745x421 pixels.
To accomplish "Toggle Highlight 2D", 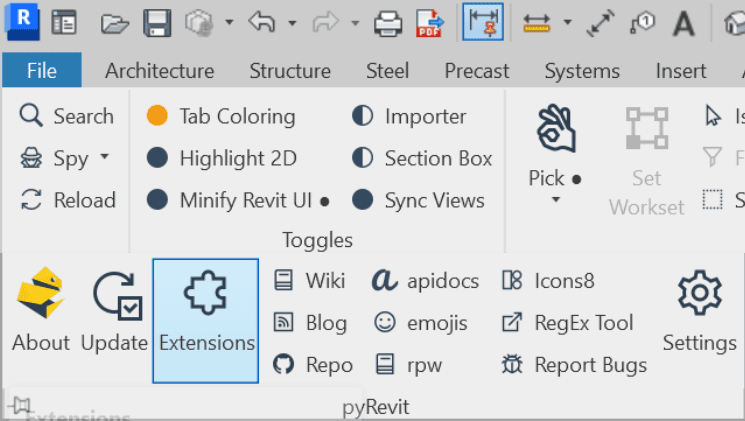I will 222,158.
